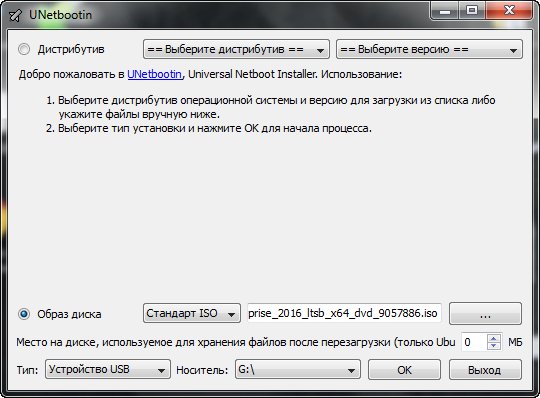Click the browse button with three dots
Viewport: 540px width, 398px height.
pos(485,313)
